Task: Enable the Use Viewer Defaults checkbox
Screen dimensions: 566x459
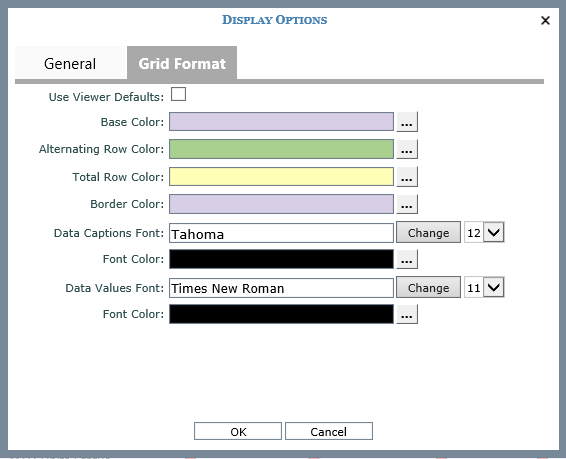Action: (x=178, y=94)
